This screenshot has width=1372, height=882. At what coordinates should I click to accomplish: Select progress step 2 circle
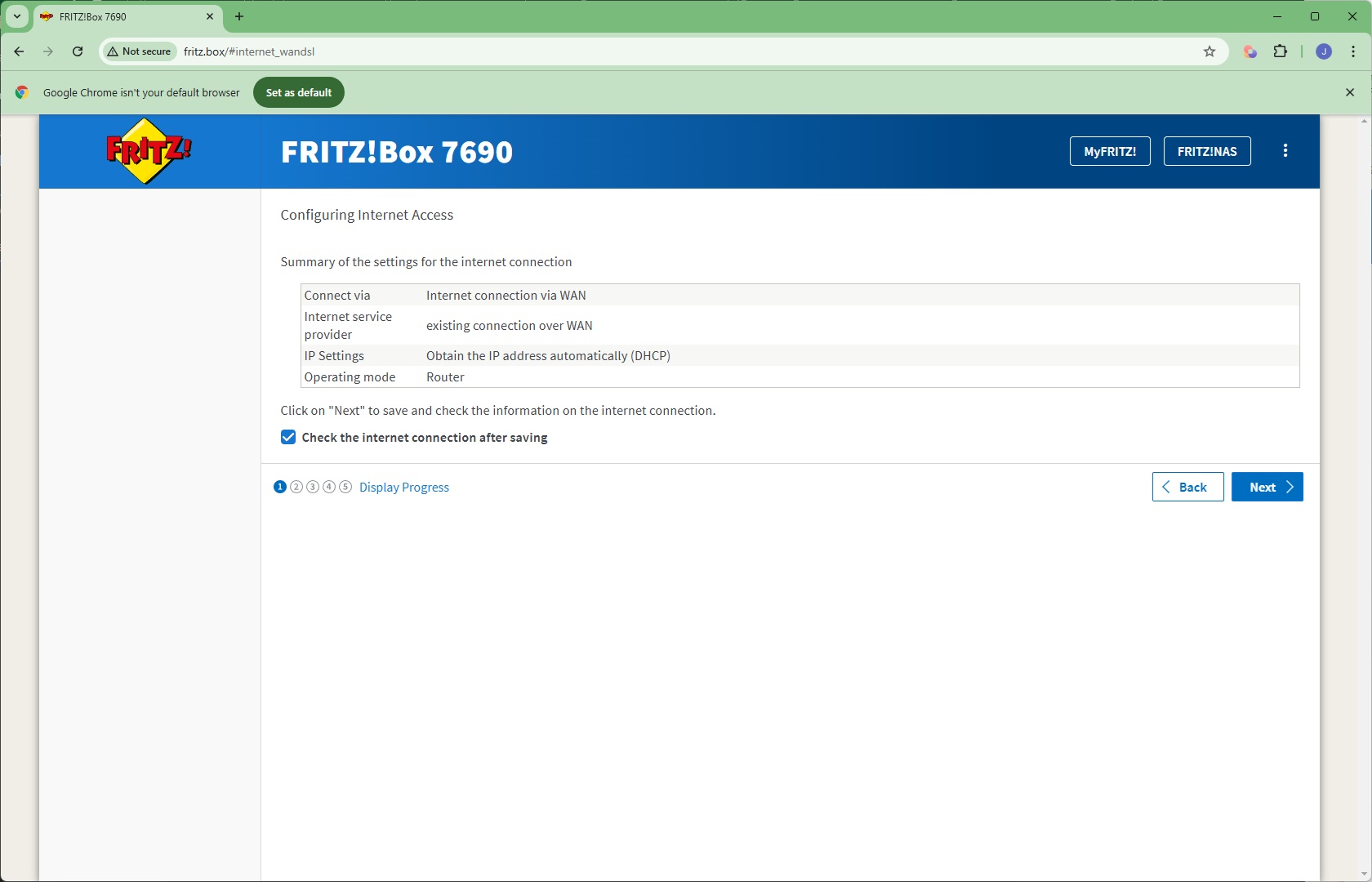click(x=296, y=487)
